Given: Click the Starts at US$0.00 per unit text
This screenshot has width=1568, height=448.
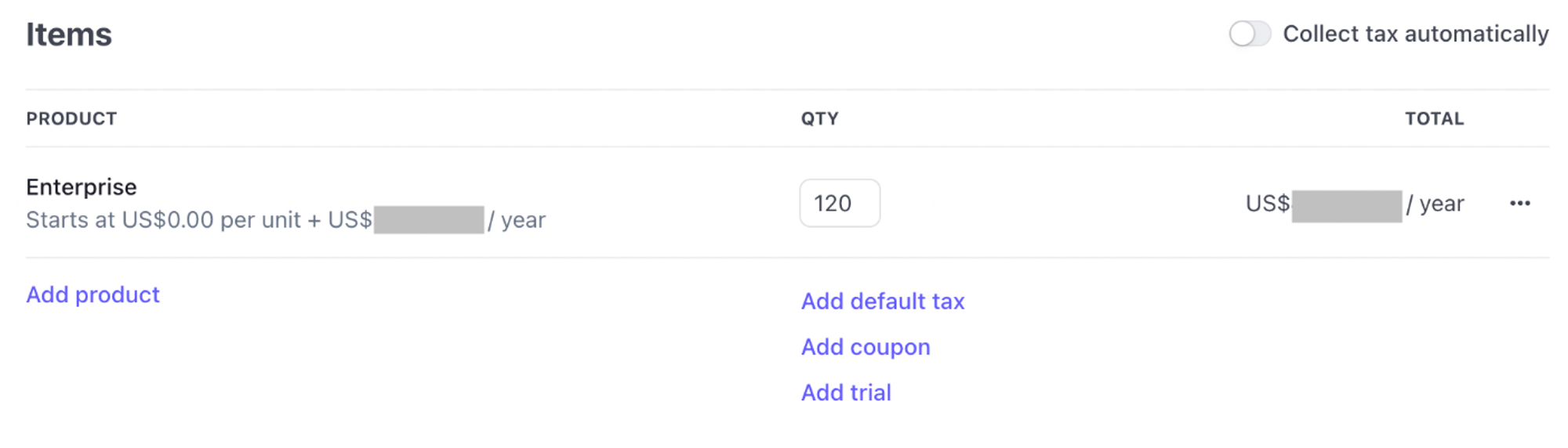Looking at the screenshot, I should tap(163, 220).
